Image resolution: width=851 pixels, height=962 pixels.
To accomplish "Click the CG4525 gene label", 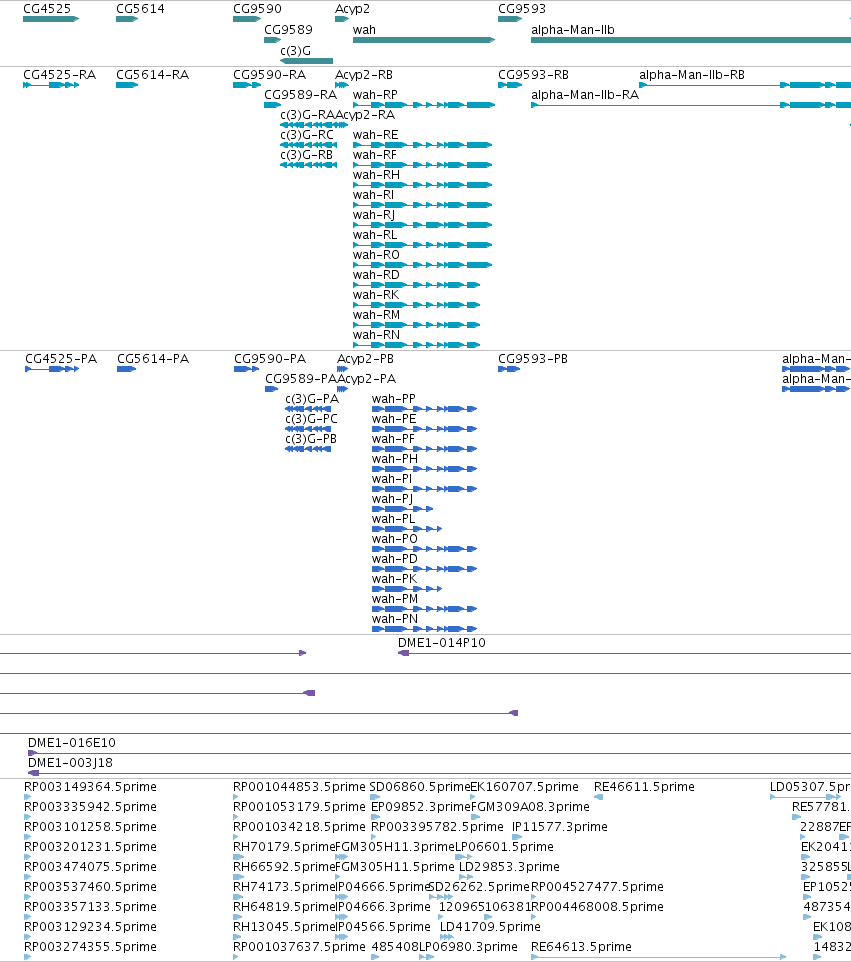I will pyautogui.click(x=47, y=9).
